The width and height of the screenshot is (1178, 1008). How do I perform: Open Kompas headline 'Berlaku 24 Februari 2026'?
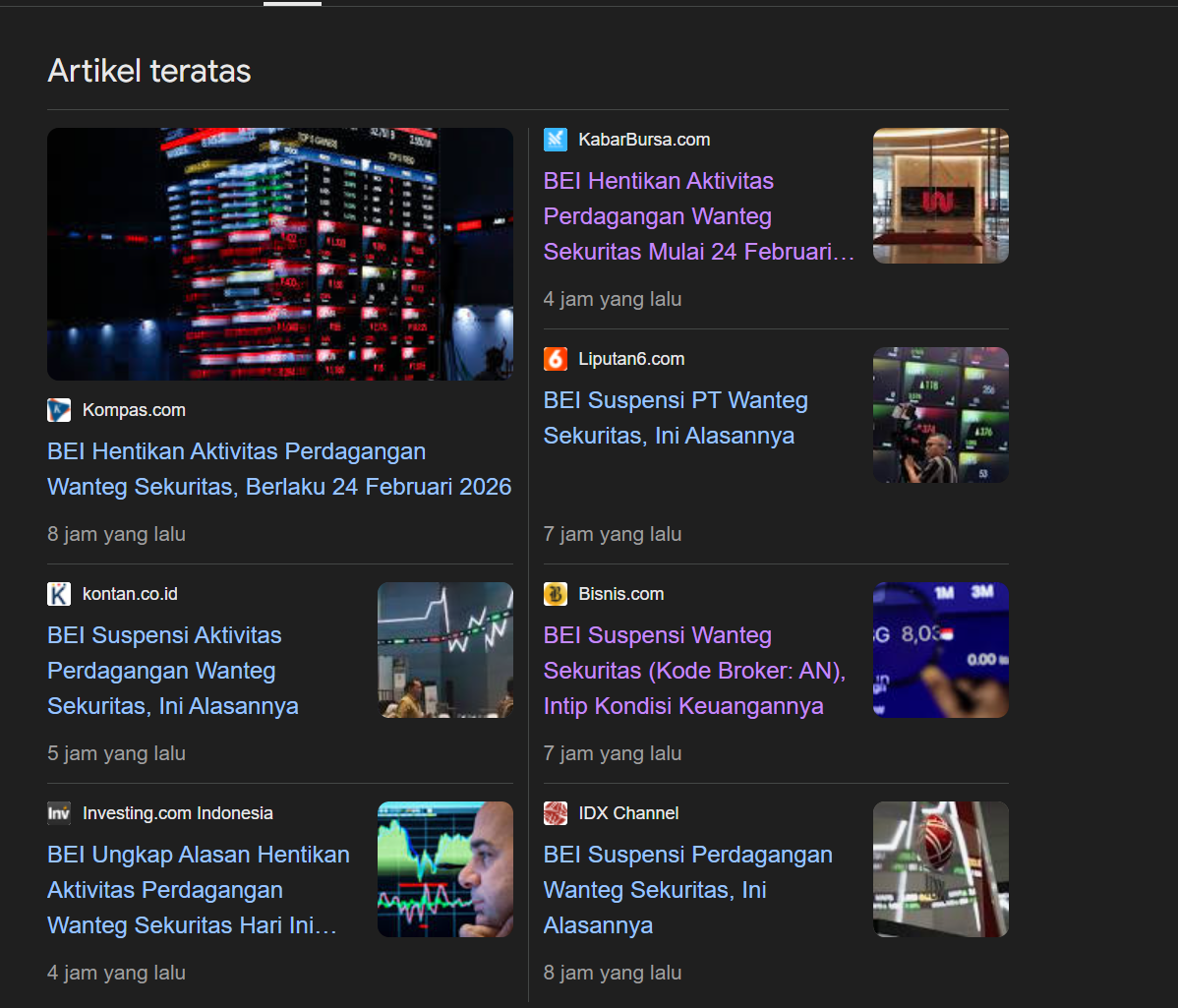[x=279, y=469]
